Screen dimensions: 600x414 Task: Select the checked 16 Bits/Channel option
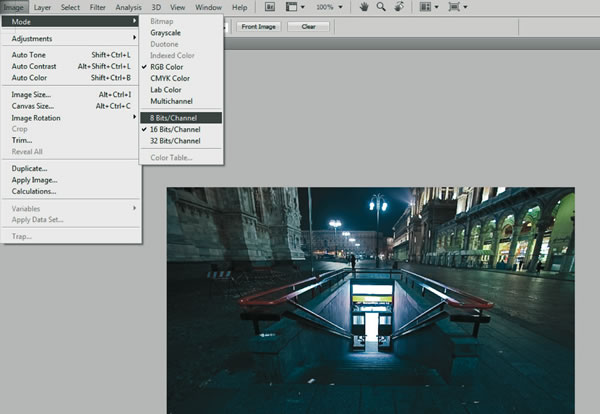[x=181, y=129]
